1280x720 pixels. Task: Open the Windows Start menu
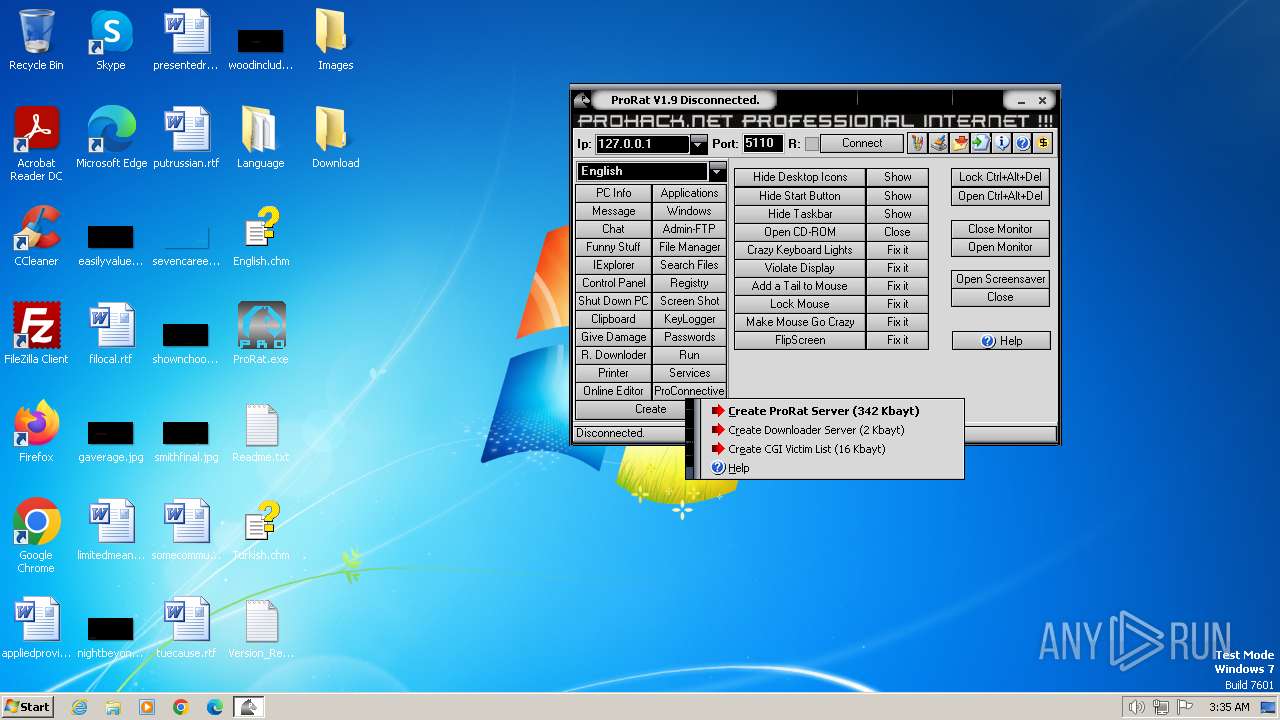point(28,707)
